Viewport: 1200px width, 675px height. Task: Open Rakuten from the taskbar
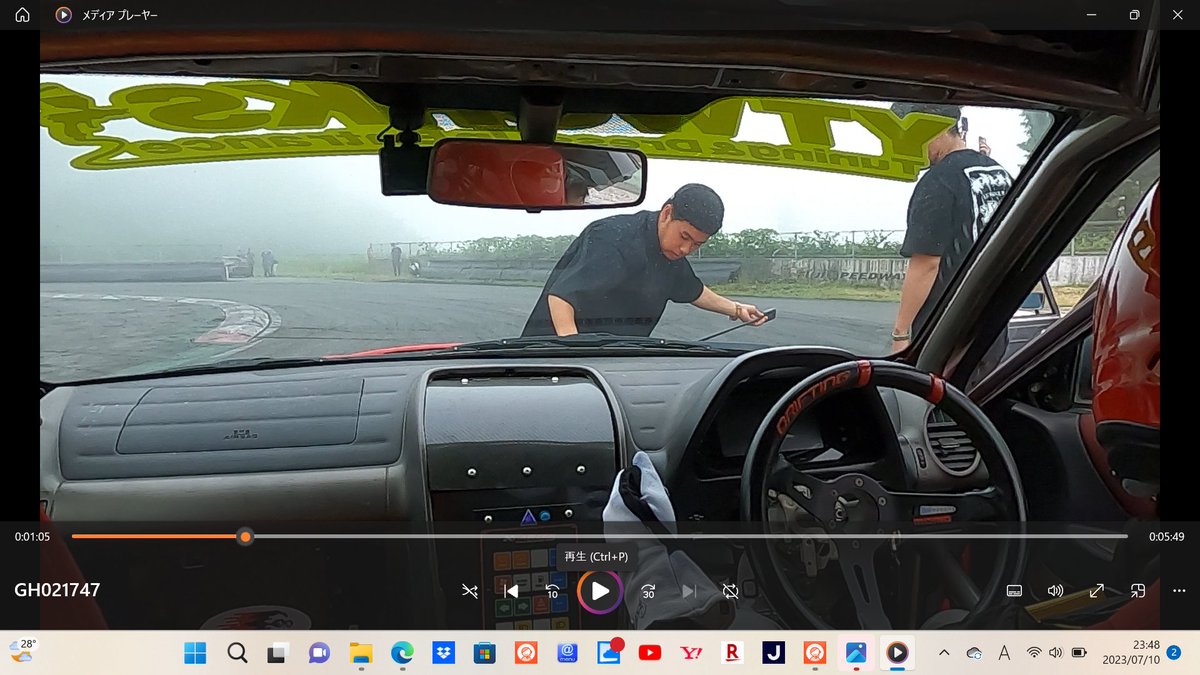732,653
